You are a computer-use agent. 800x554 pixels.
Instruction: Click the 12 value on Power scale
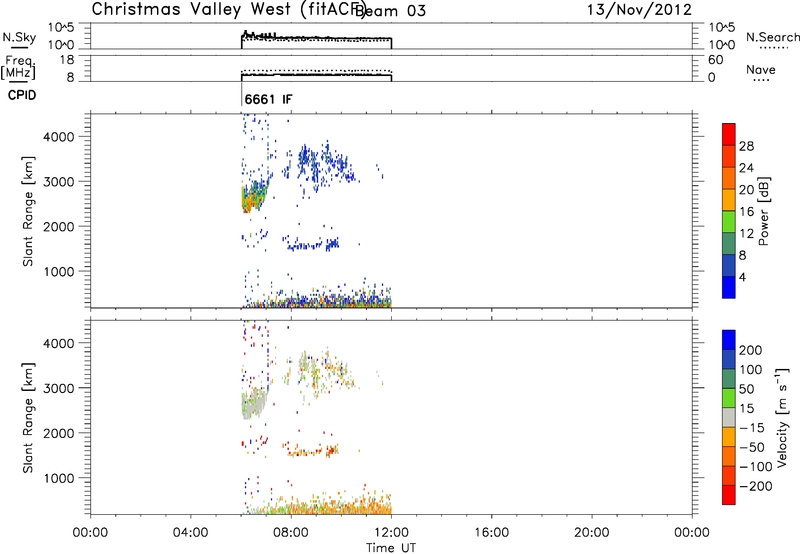pyautogui.click(x=746, y=234)
